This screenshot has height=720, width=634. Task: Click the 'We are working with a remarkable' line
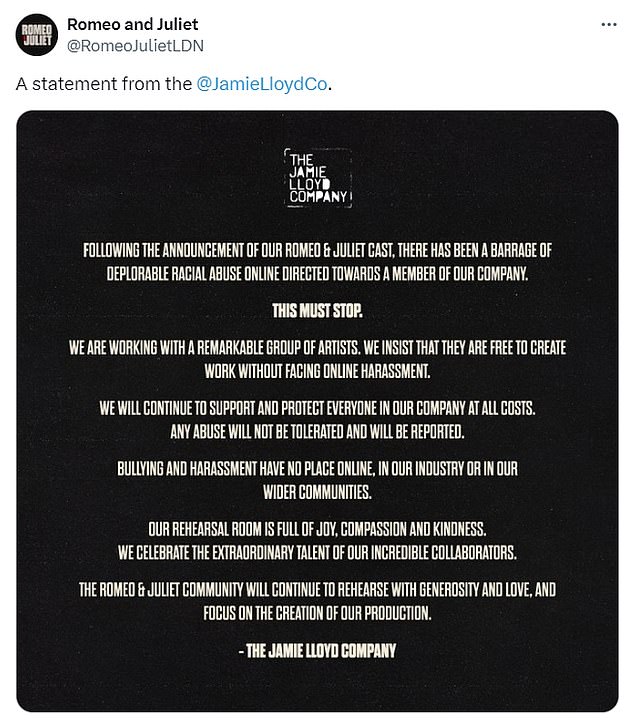(x=317, y=349)
